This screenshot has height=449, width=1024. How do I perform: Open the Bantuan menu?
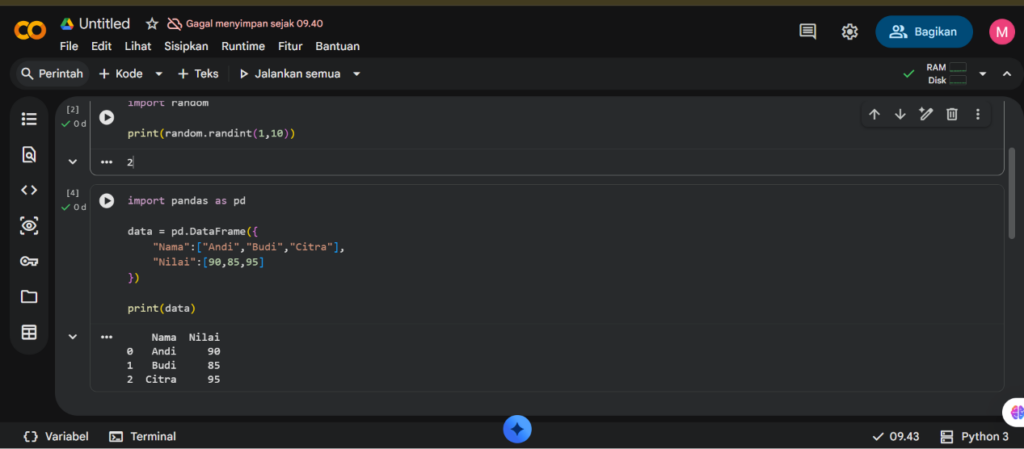(x=338, y=46)
